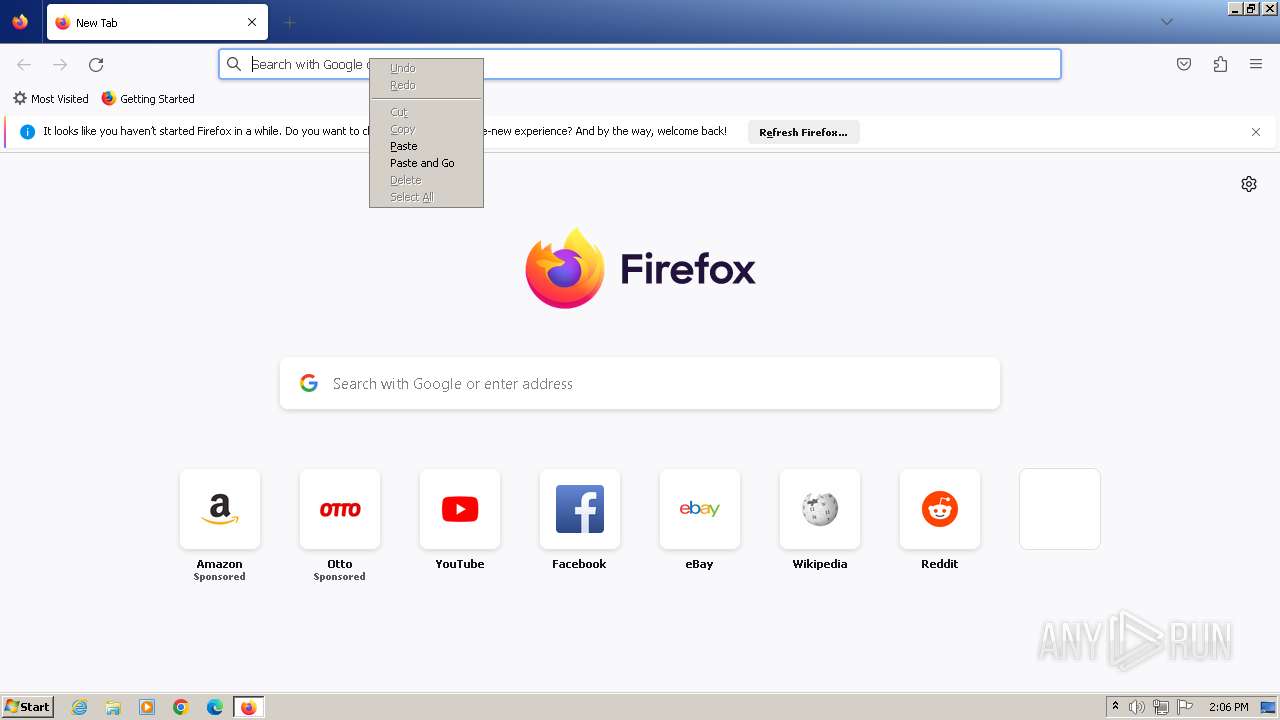Launch Microsoft Edge from taskbar

click(215, 707)
